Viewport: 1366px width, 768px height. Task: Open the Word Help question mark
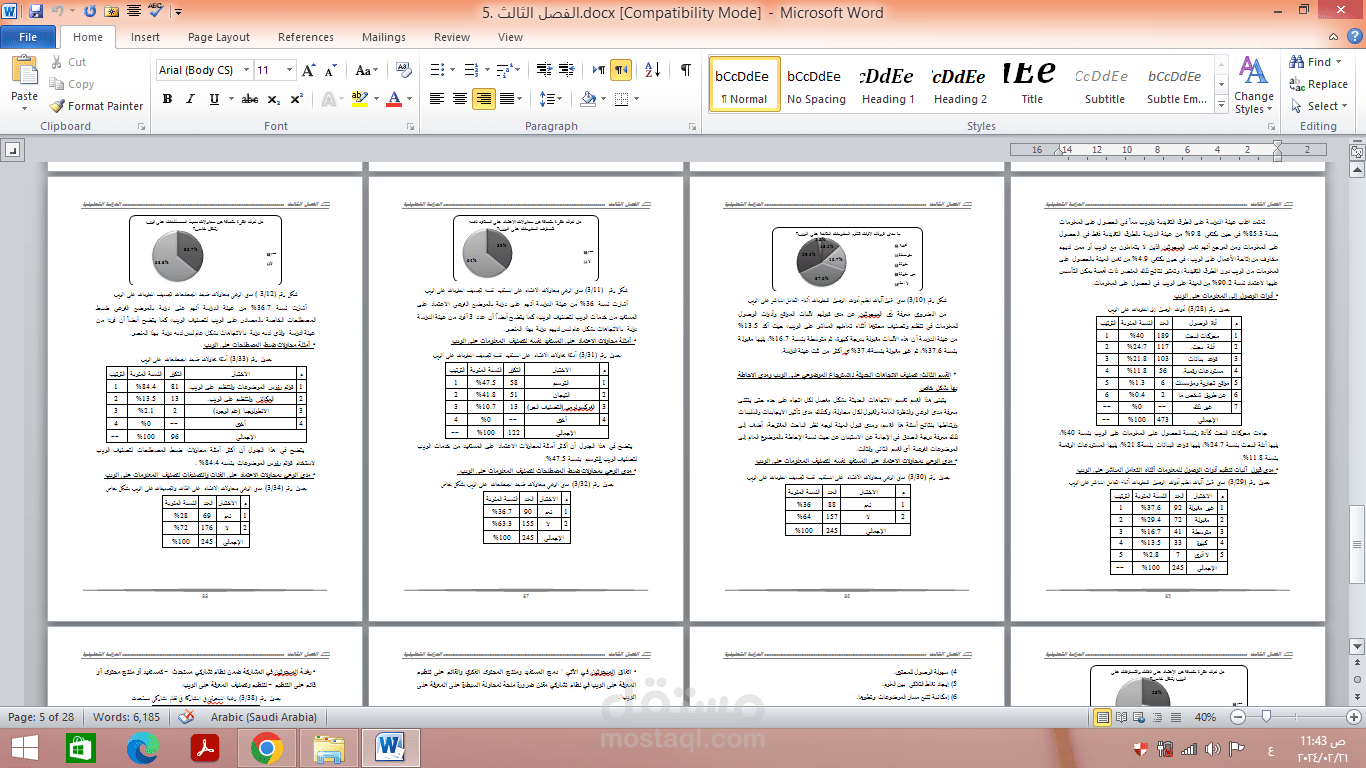(1354, 38)
